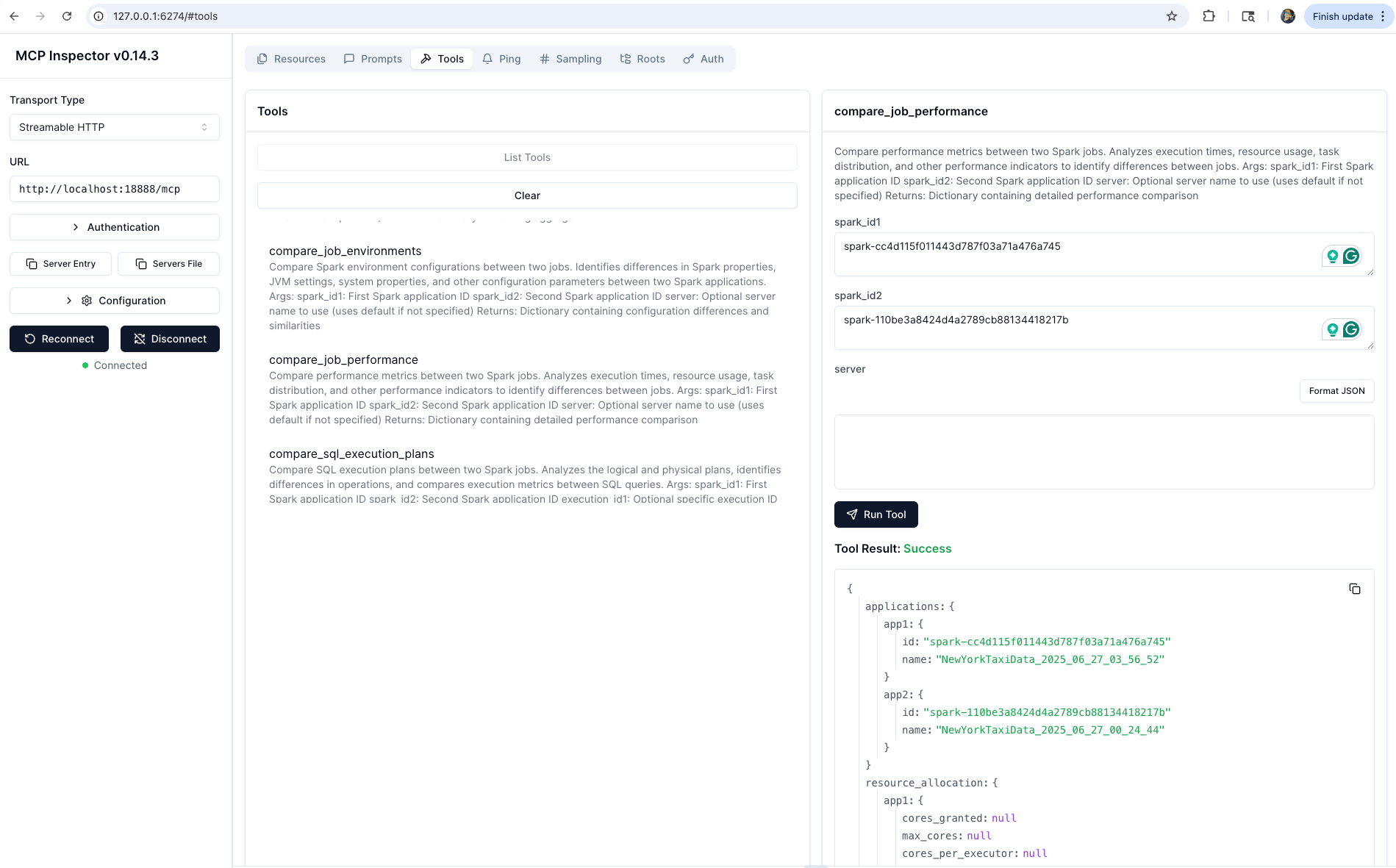Open the Transport Type dropdown showing Streamable HTTP
Screen dimensions: 1396x868
115,127
